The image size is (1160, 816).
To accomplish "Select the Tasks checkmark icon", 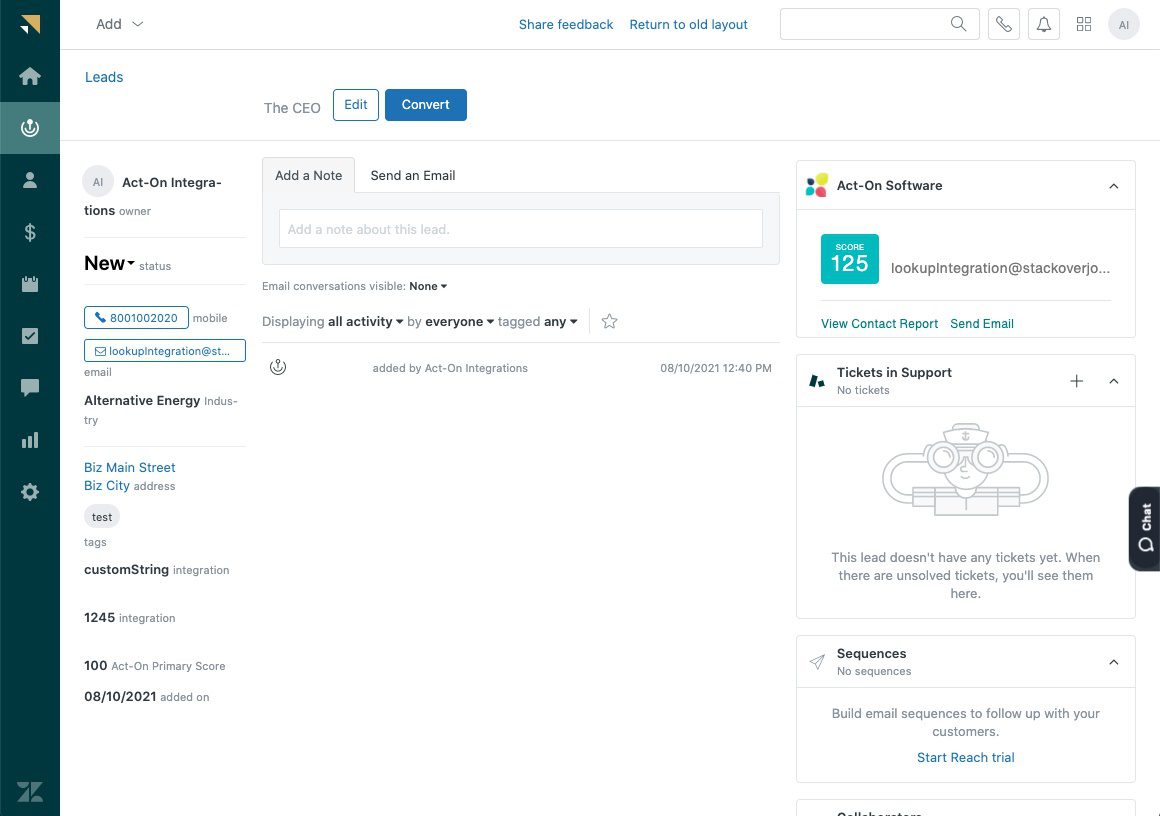I will click(x=30, y=336).
